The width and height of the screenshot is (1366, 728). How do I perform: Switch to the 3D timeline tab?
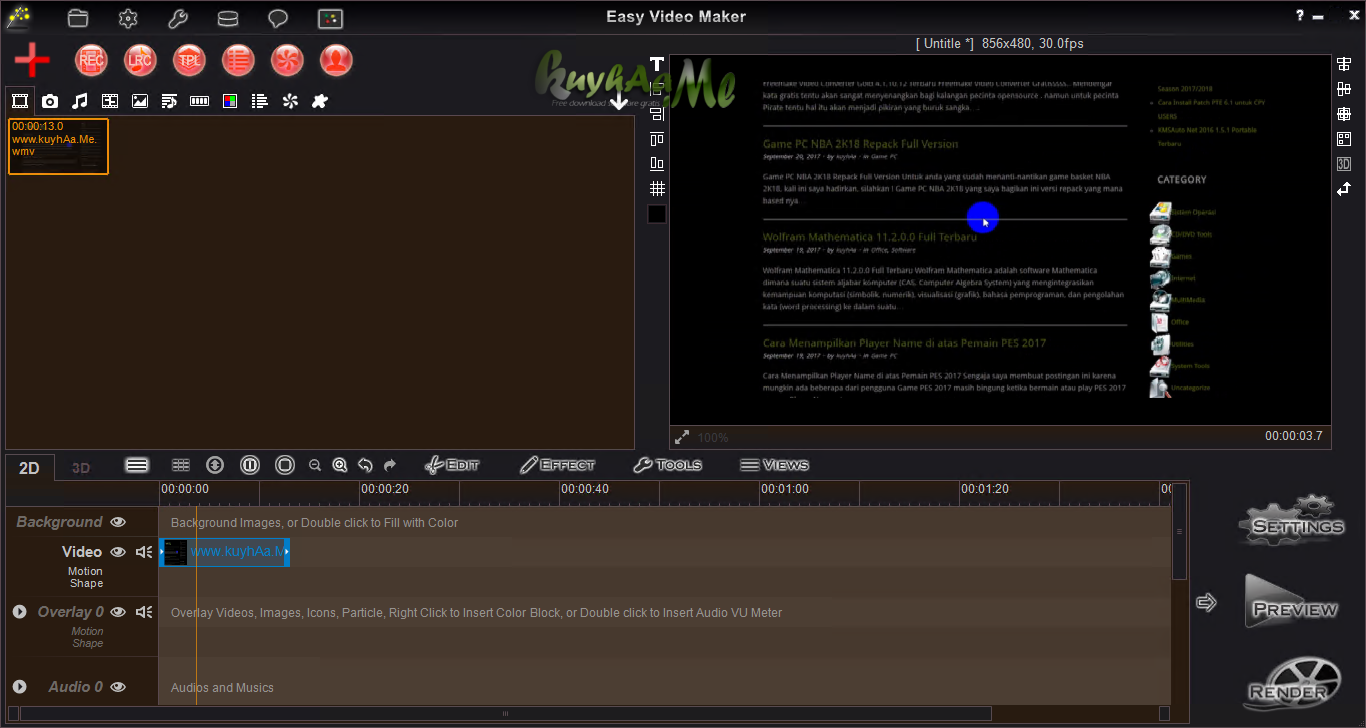pyautogui.click(x=81, y=468)
